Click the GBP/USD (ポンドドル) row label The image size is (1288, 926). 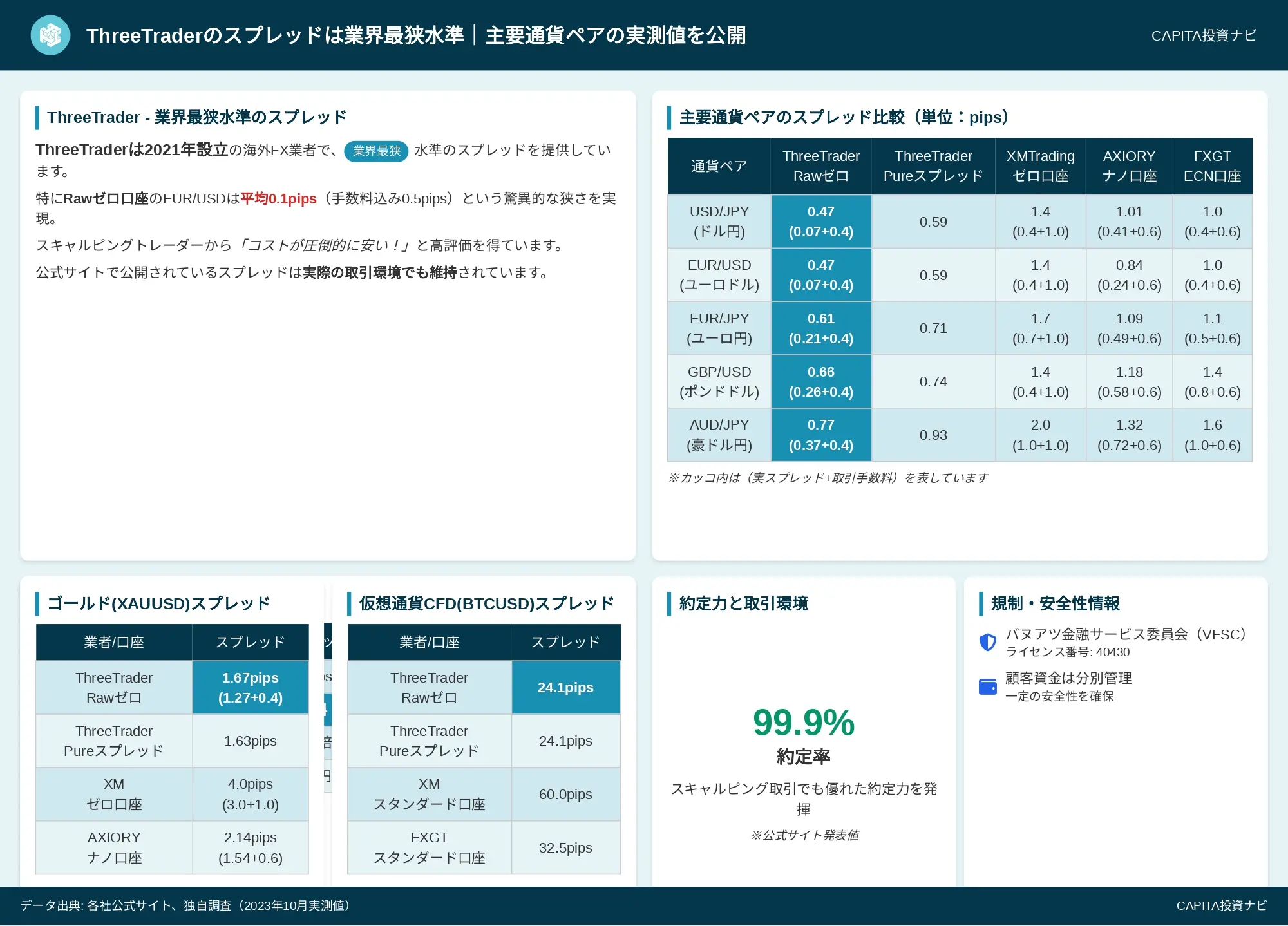coord(719,382)
